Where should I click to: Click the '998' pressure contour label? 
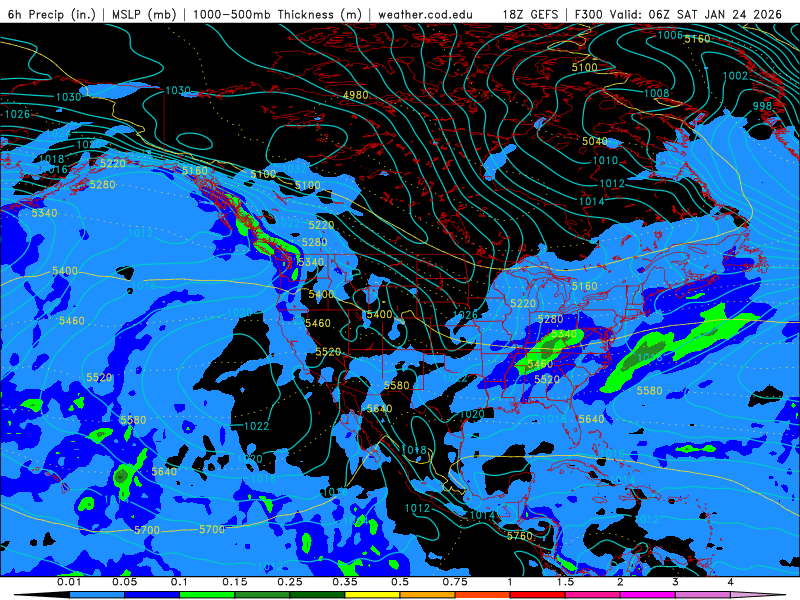762,106
